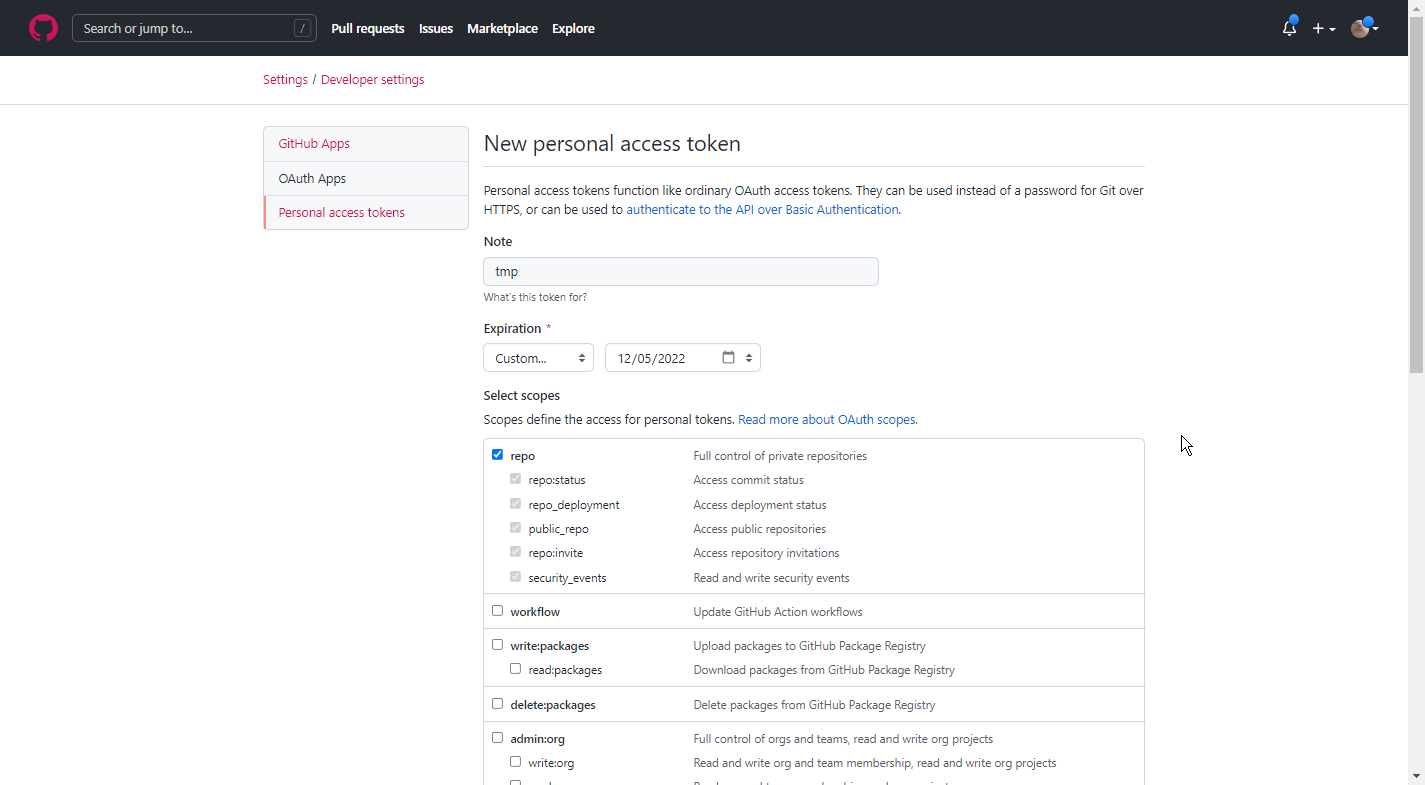Select OAuth Apps in sidebar

click(x=312, y=179)
